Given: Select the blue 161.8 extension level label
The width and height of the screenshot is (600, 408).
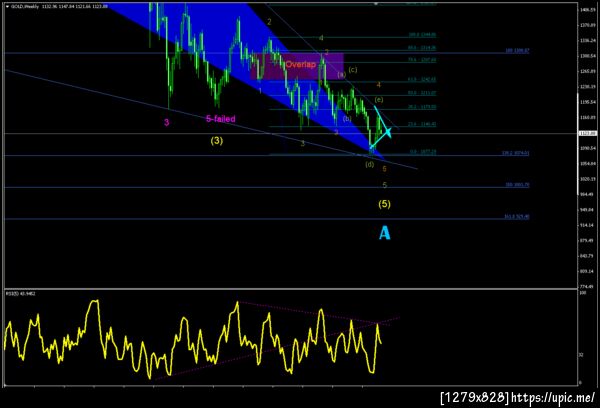Looking at the screenshot, I should tap(517, 217).
